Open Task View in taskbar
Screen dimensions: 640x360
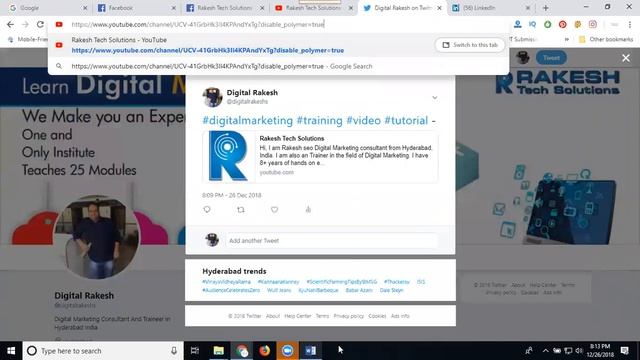pos(195,351)
